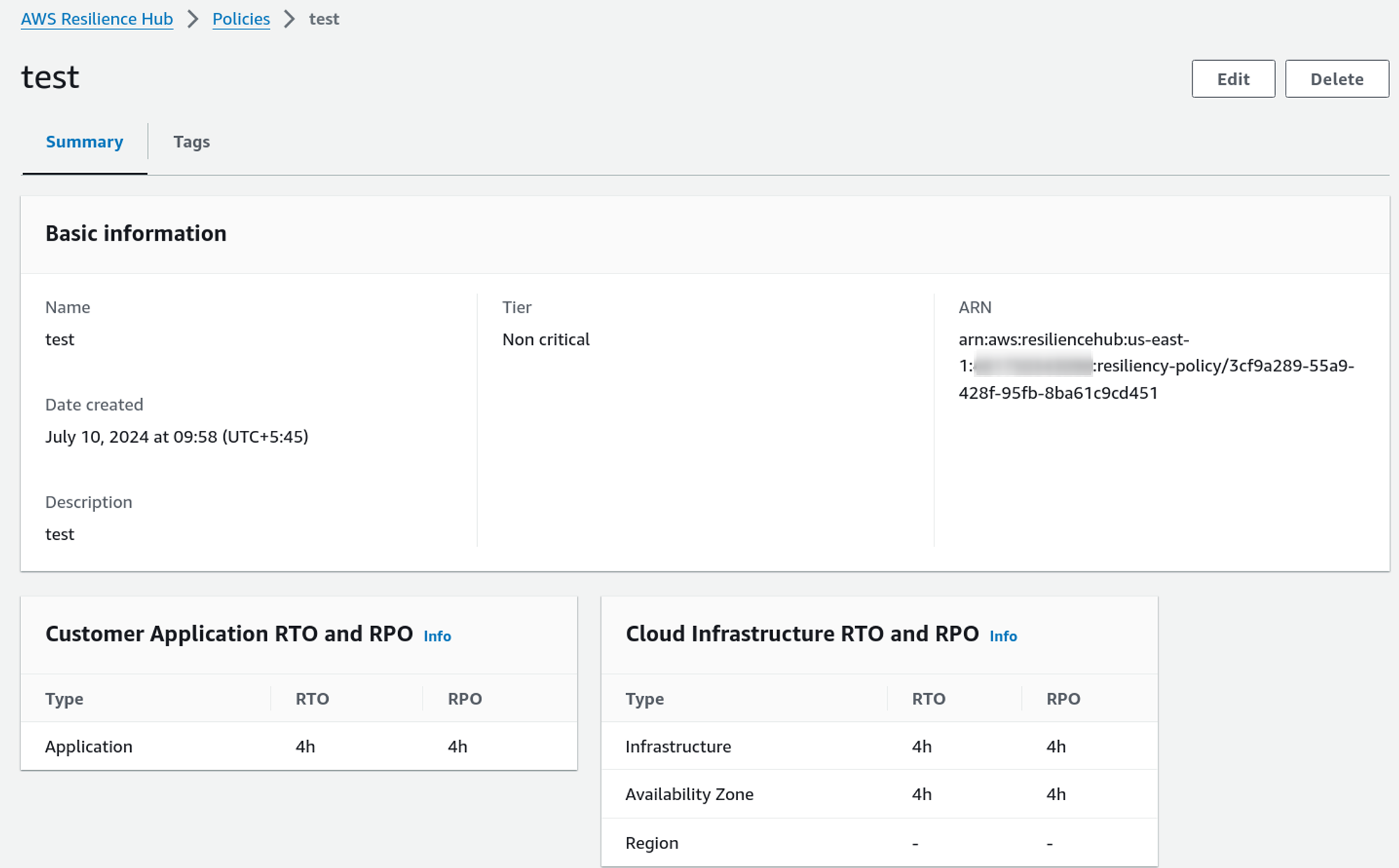Click the RTO column header in Cloud Infrastructure table

[928, 699]
